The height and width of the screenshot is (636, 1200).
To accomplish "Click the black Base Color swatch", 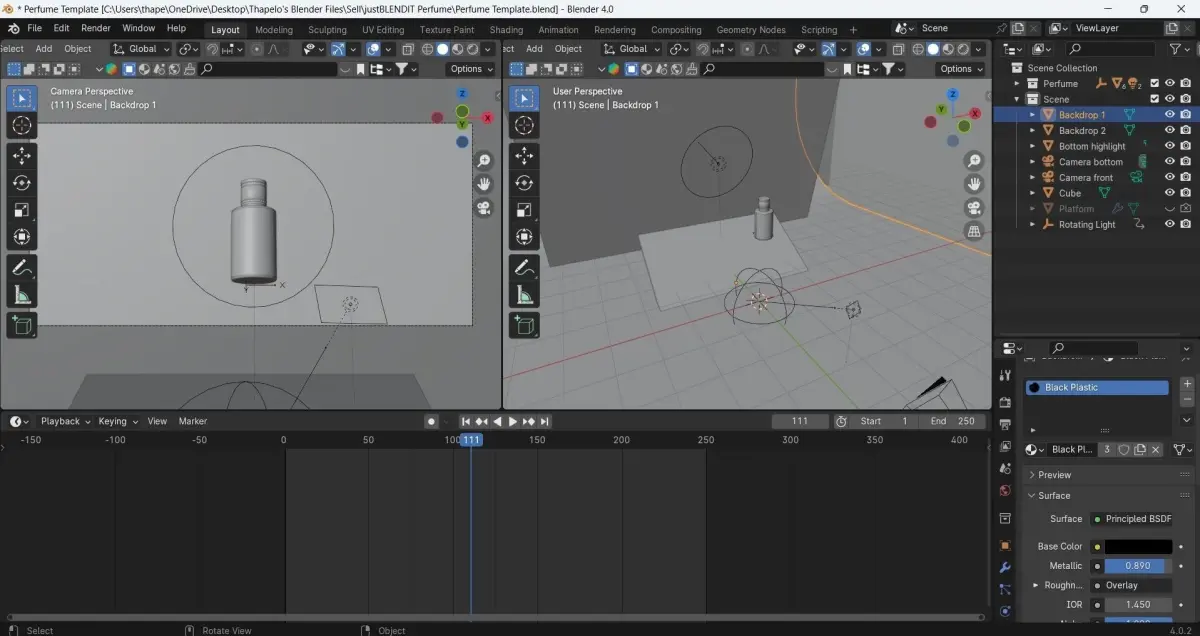I will [x=1138, y=547].
